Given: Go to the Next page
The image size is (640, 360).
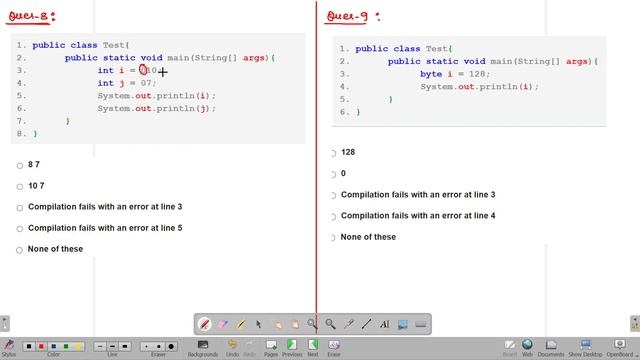Looking at the screenshot, I should [313, 348].
